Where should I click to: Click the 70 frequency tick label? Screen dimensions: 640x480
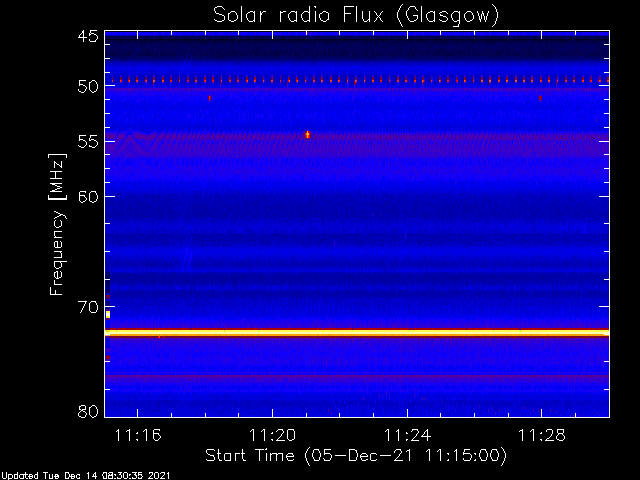tap(88, 307)
